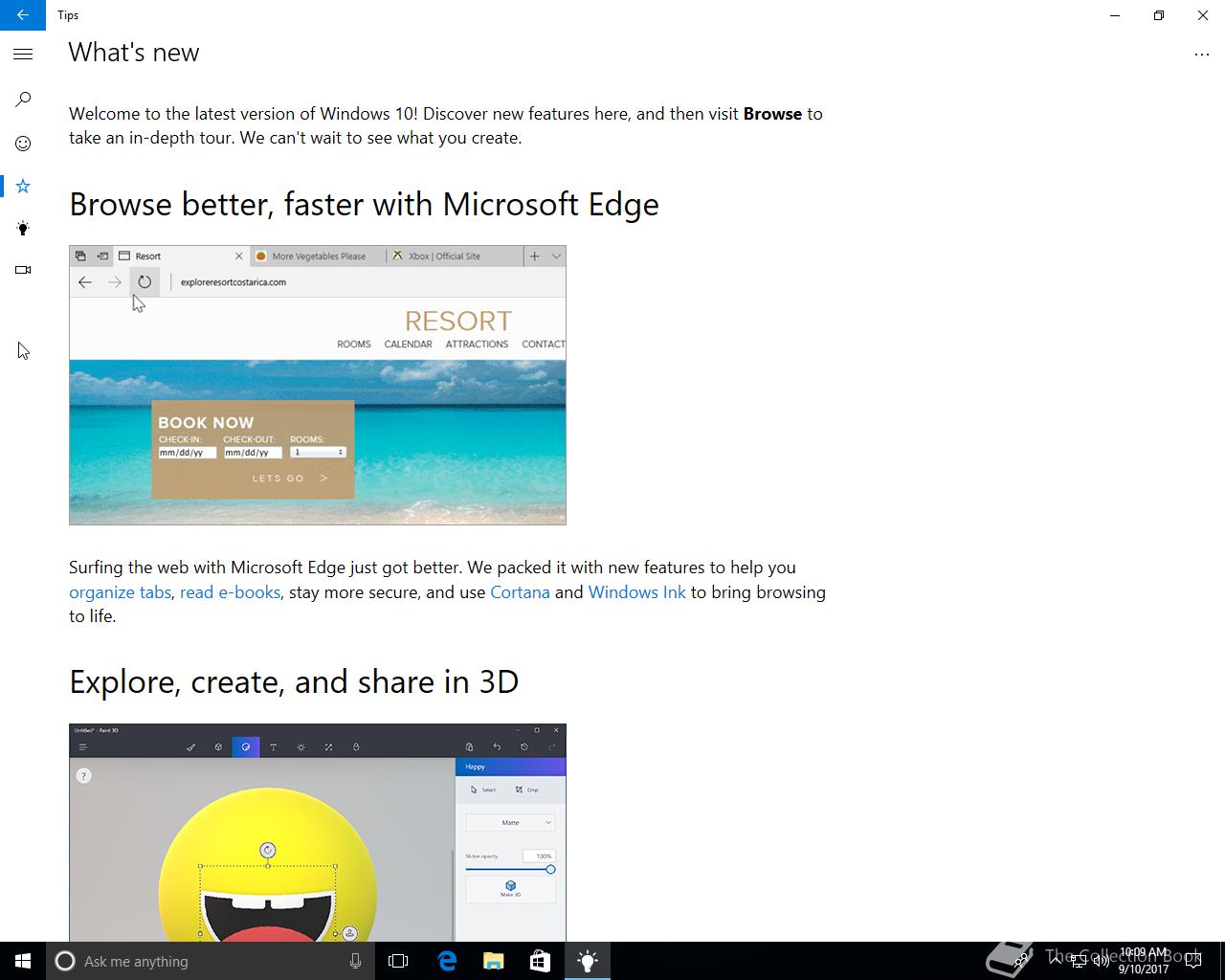
Task: Select the What's new star icon
Action: (x=23, y=186)
